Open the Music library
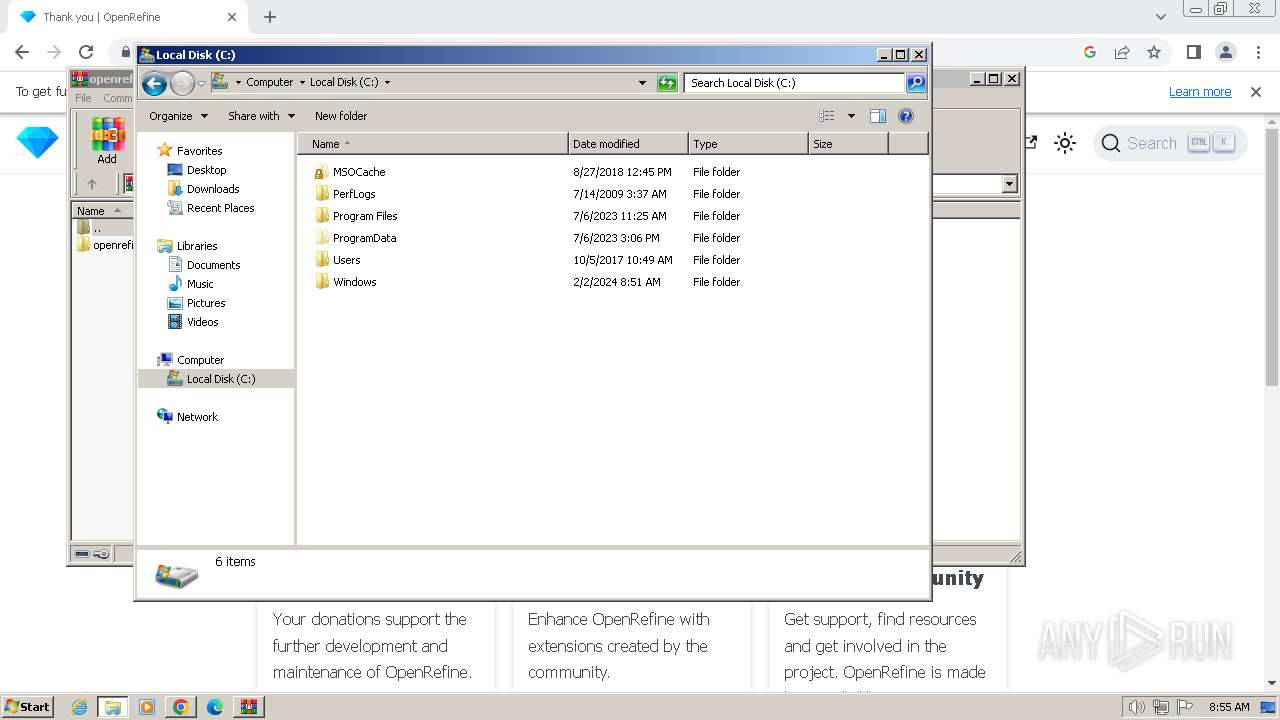Image resolution: width=1280 pixels, height=720 pixels. point(200,284)
